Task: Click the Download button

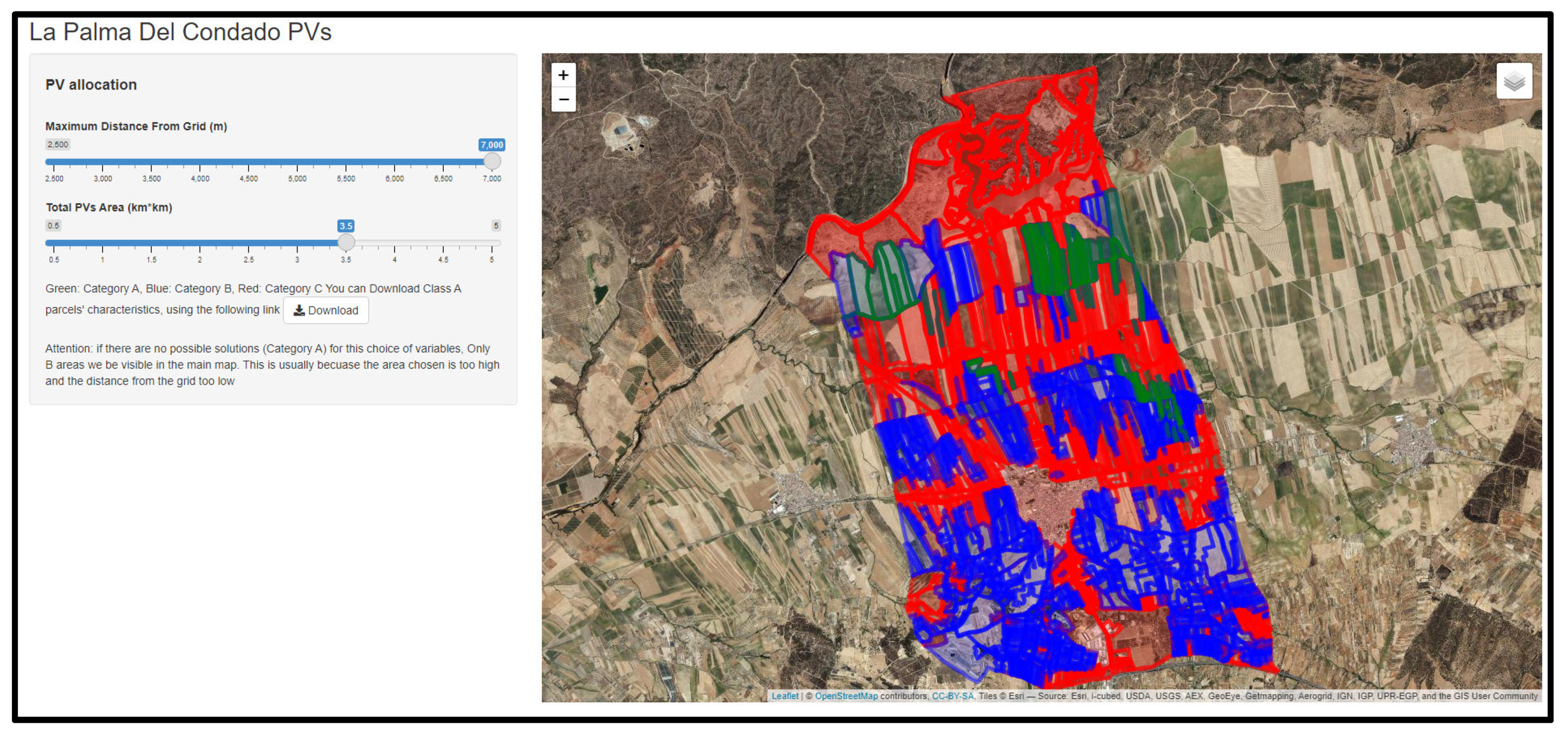Action: pos(326,310)
